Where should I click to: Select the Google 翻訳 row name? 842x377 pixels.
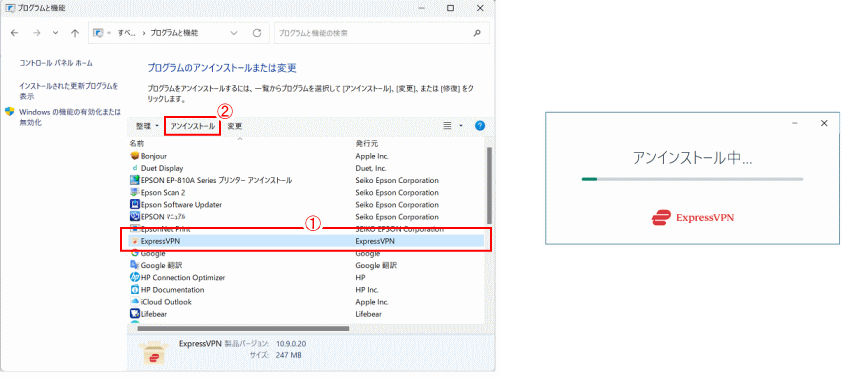tap(161, 265)
